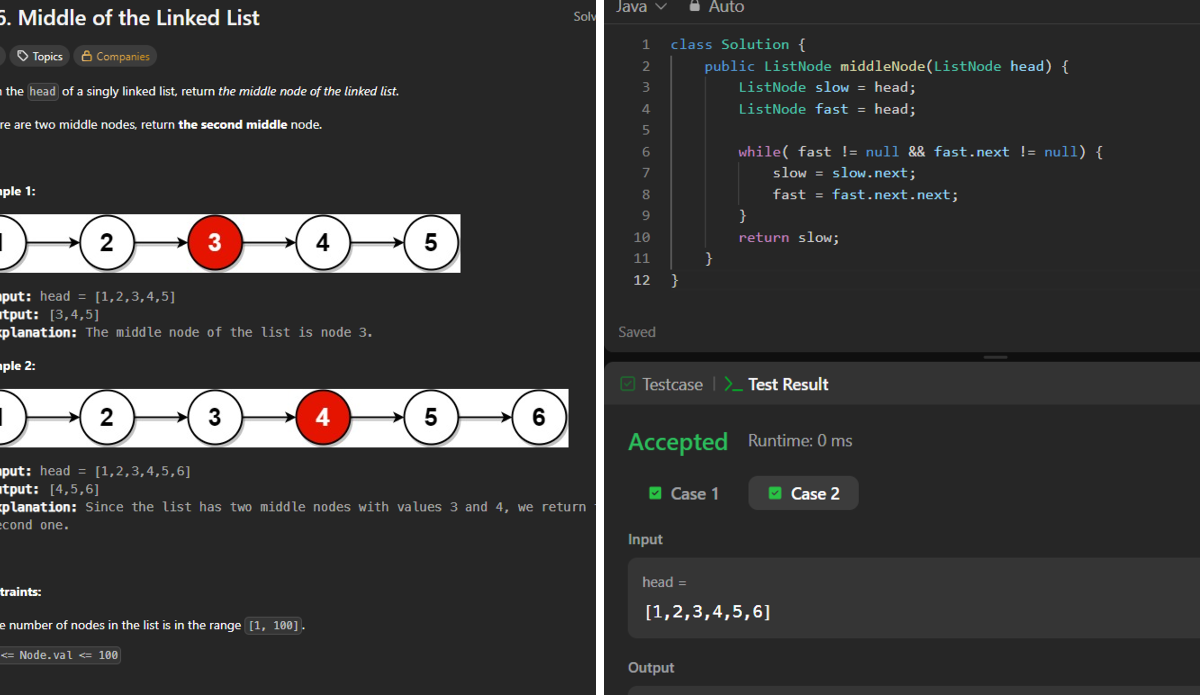
Task: Click the green check icon on Case 2
Action: [775, 493]
